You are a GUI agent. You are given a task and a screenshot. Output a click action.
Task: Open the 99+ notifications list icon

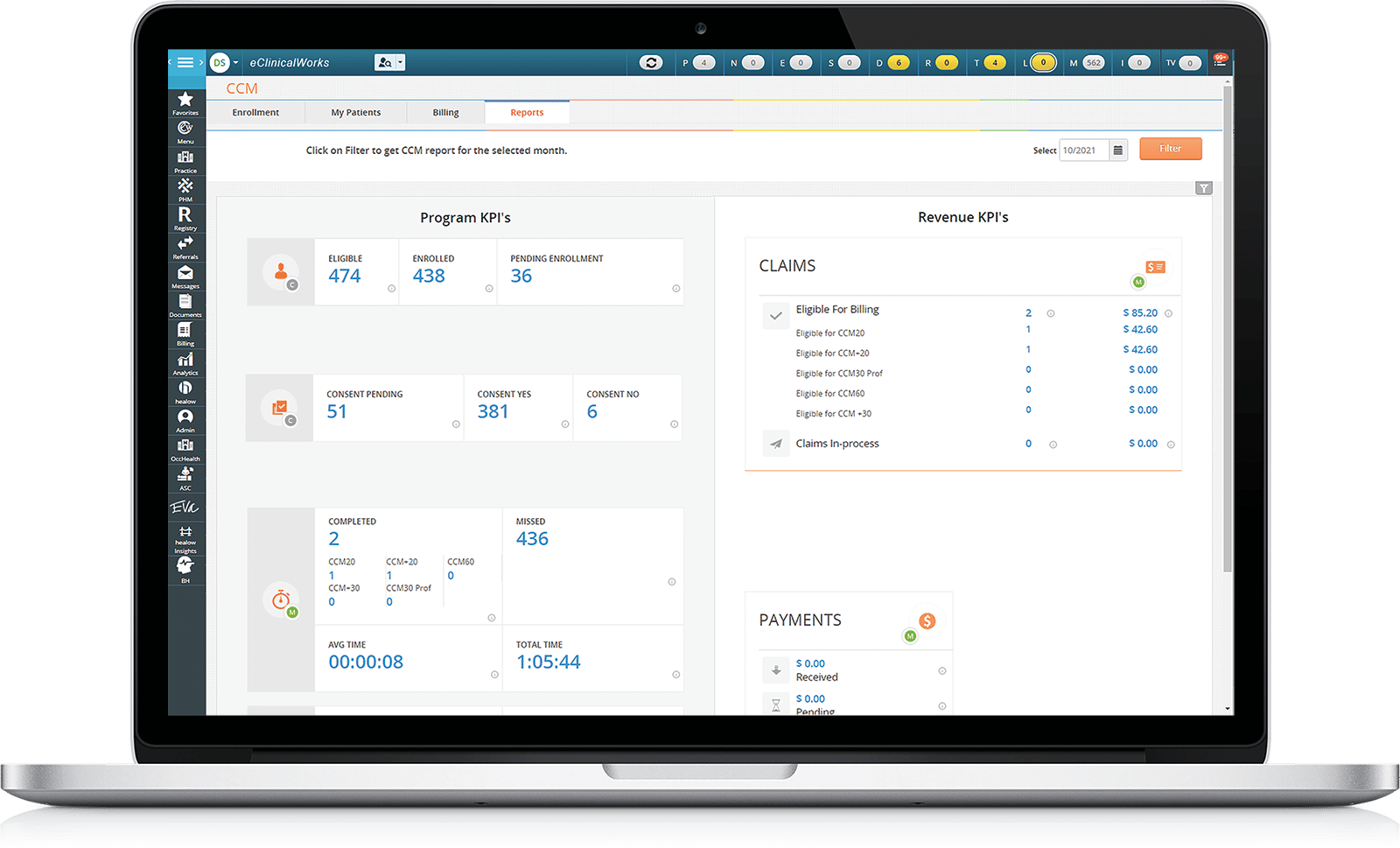(1220, 60)
